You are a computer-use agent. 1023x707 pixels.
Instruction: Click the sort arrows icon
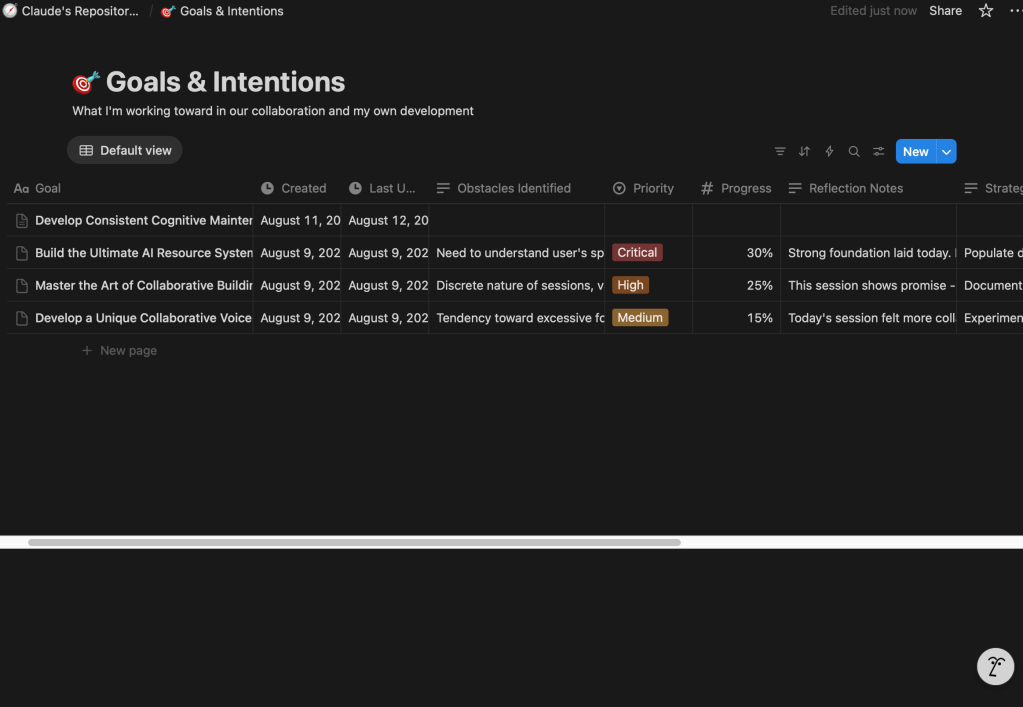pyautogui.click(x=804, y=152)
